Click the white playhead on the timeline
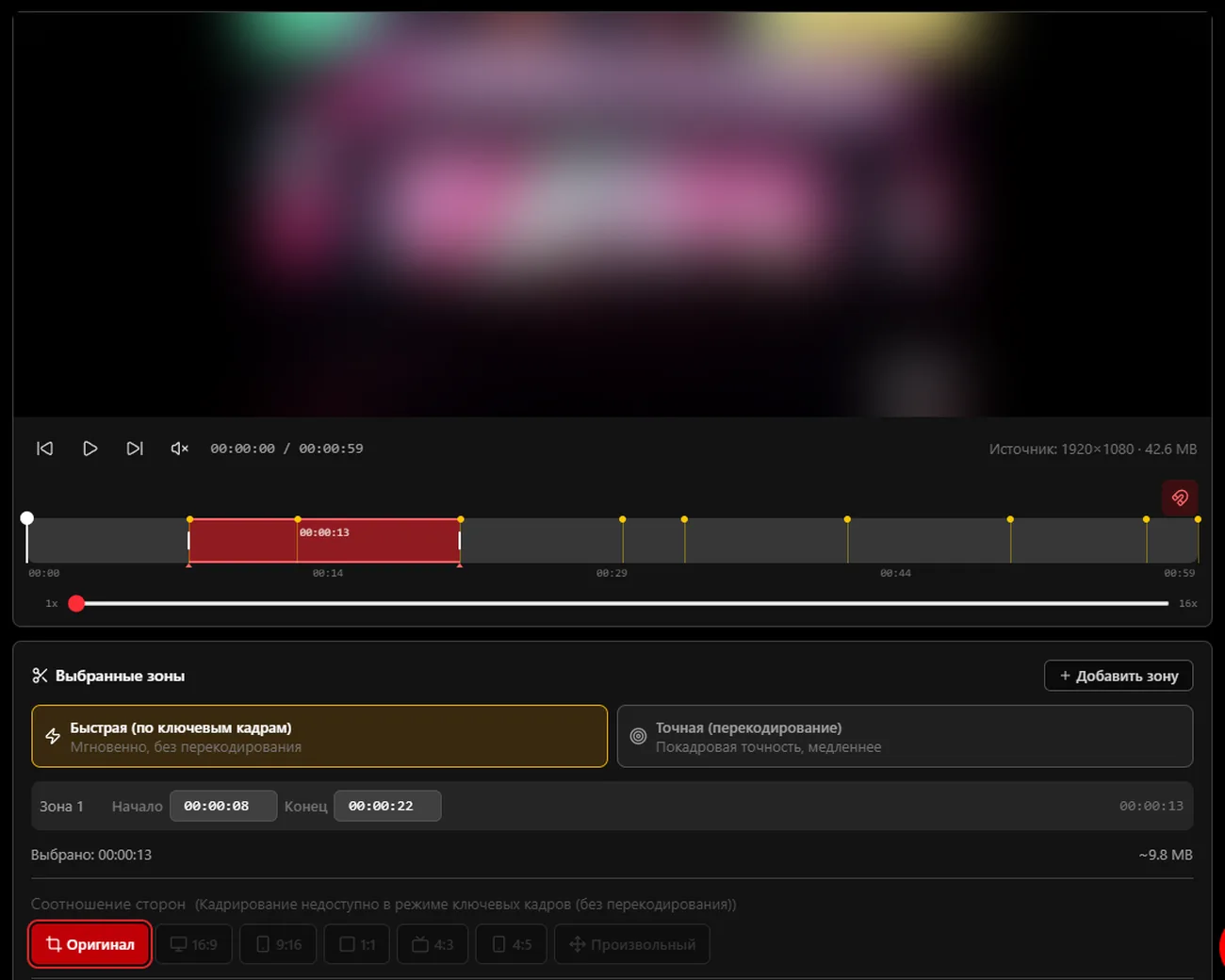Viewport: 1225px width, 980px height. point(27,518)
